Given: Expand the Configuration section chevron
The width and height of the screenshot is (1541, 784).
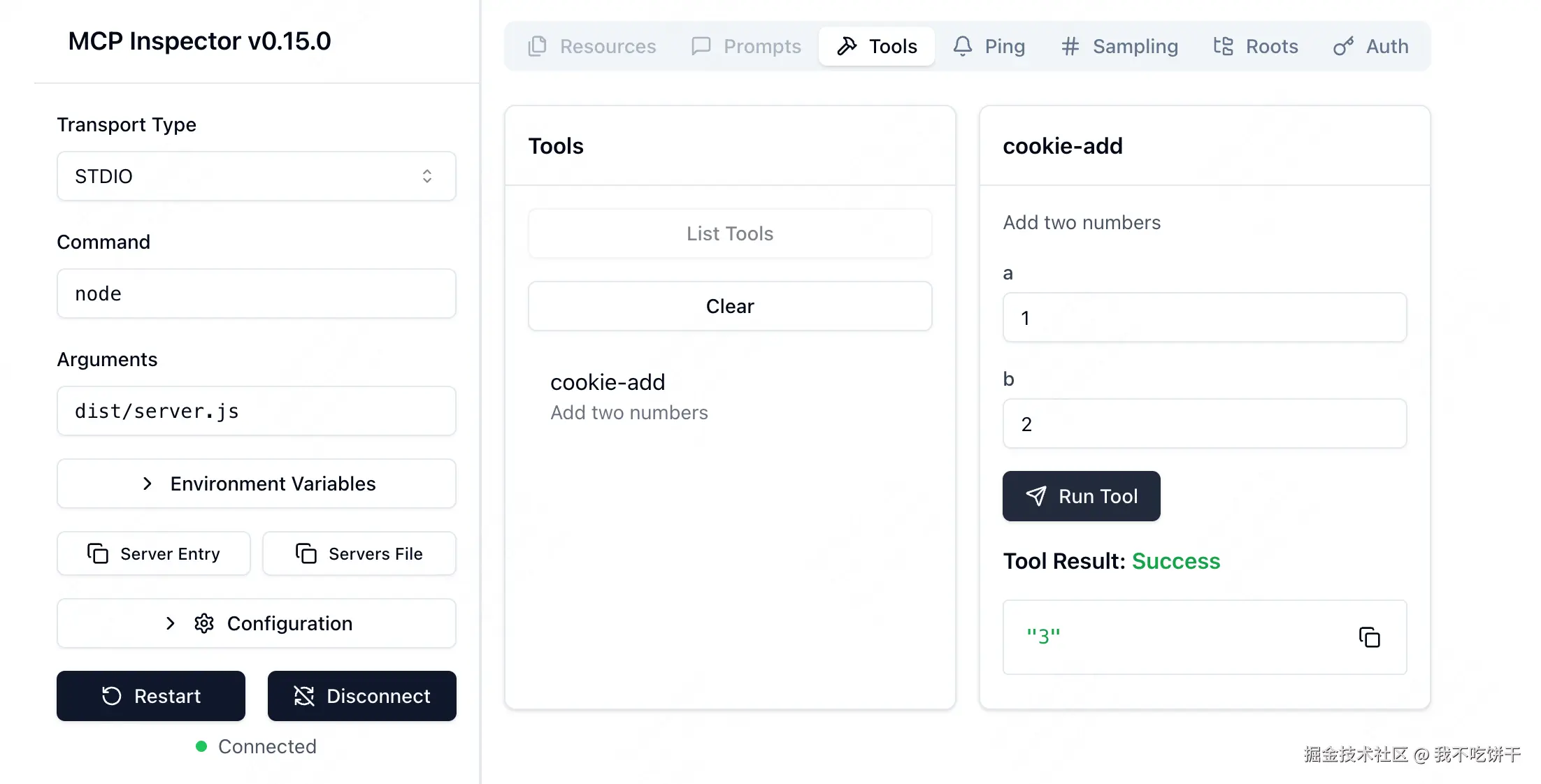Looking at the screenshot, I should pos(170,623).
